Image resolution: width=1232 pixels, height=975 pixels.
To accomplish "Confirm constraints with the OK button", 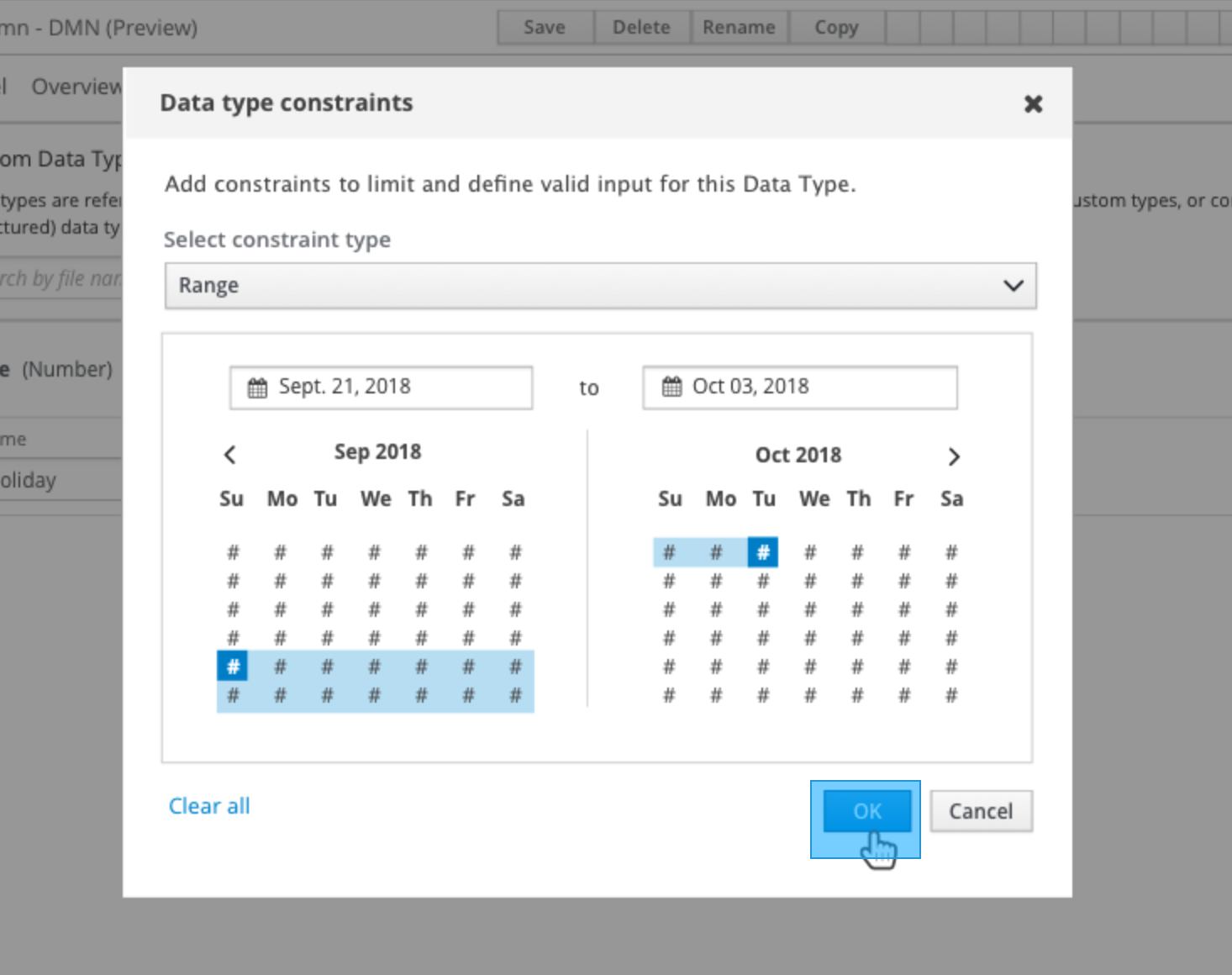I will click(866, 811).
